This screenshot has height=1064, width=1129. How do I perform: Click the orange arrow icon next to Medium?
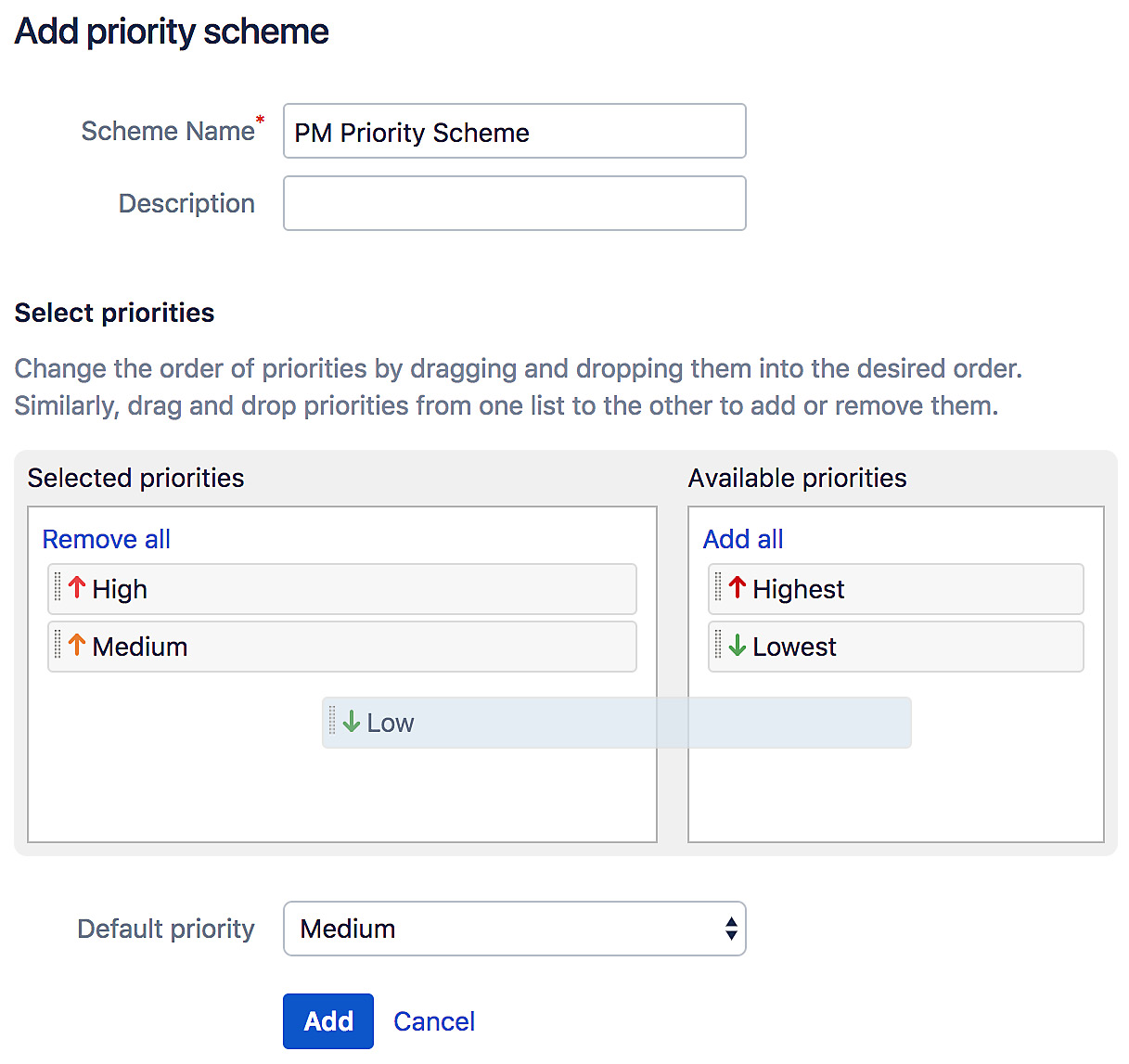[75, 647]
